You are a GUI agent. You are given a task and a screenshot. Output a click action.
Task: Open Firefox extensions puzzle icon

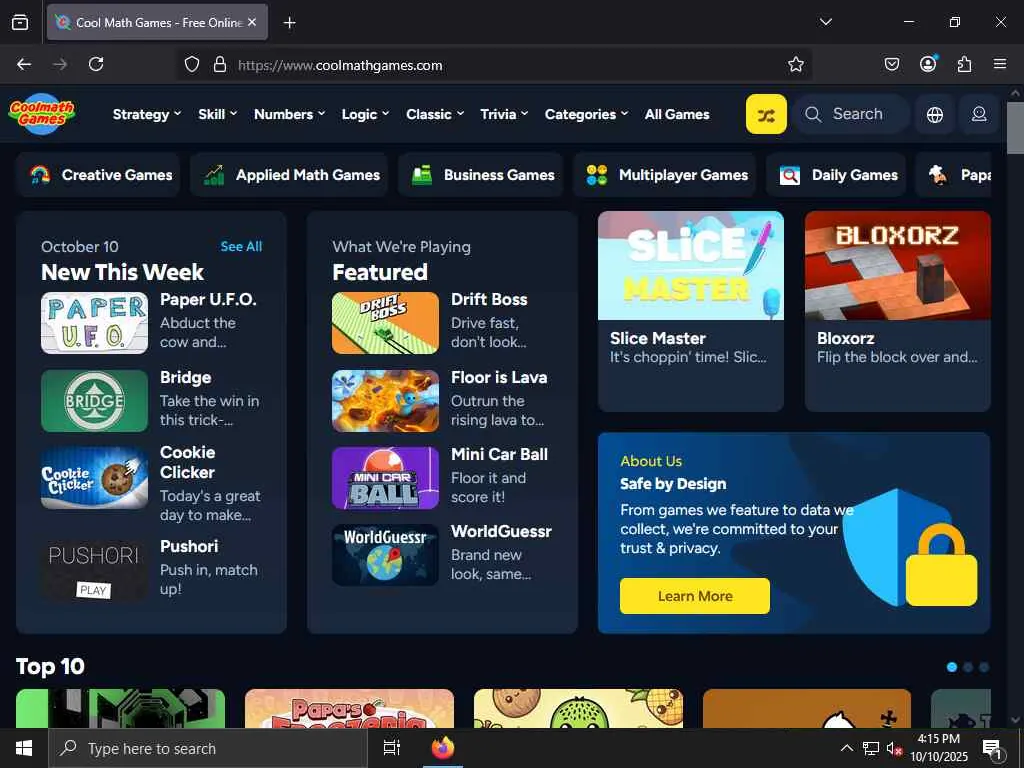(x=964, y=64)
